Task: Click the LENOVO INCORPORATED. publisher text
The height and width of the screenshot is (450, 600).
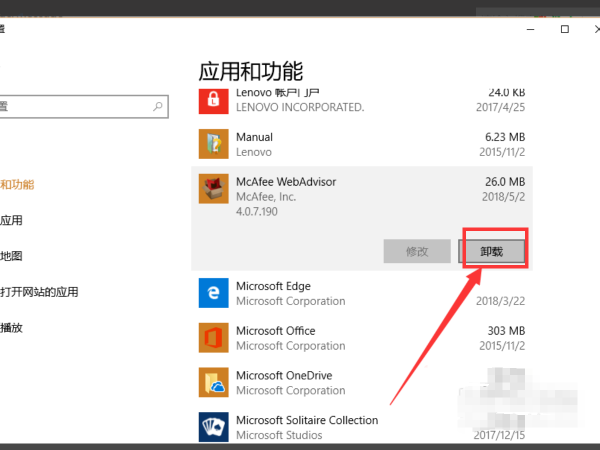Action: tap(300, 108)
